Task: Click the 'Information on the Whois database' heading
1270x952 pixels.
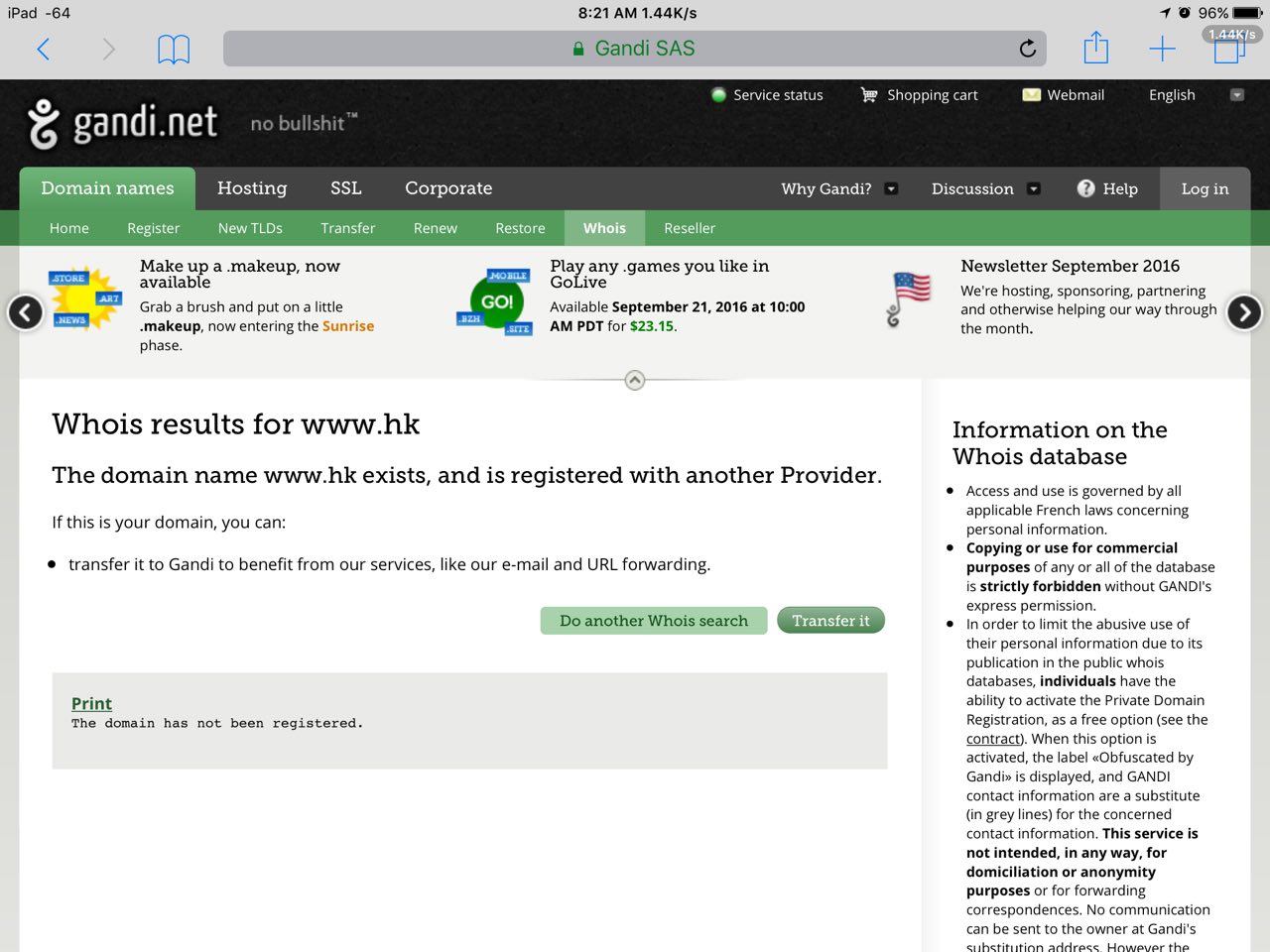Action: coord(1060,443)
